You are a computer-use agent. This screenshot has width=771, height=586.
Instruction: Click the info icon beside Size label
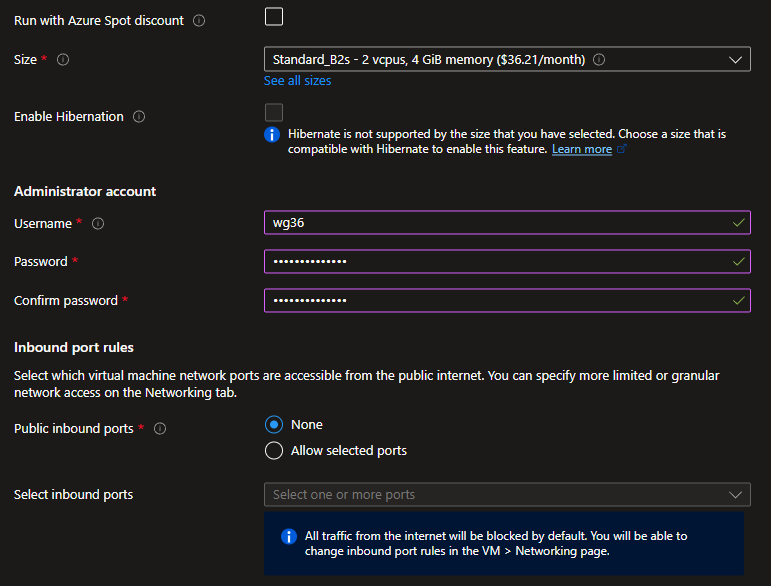(63, 60)
